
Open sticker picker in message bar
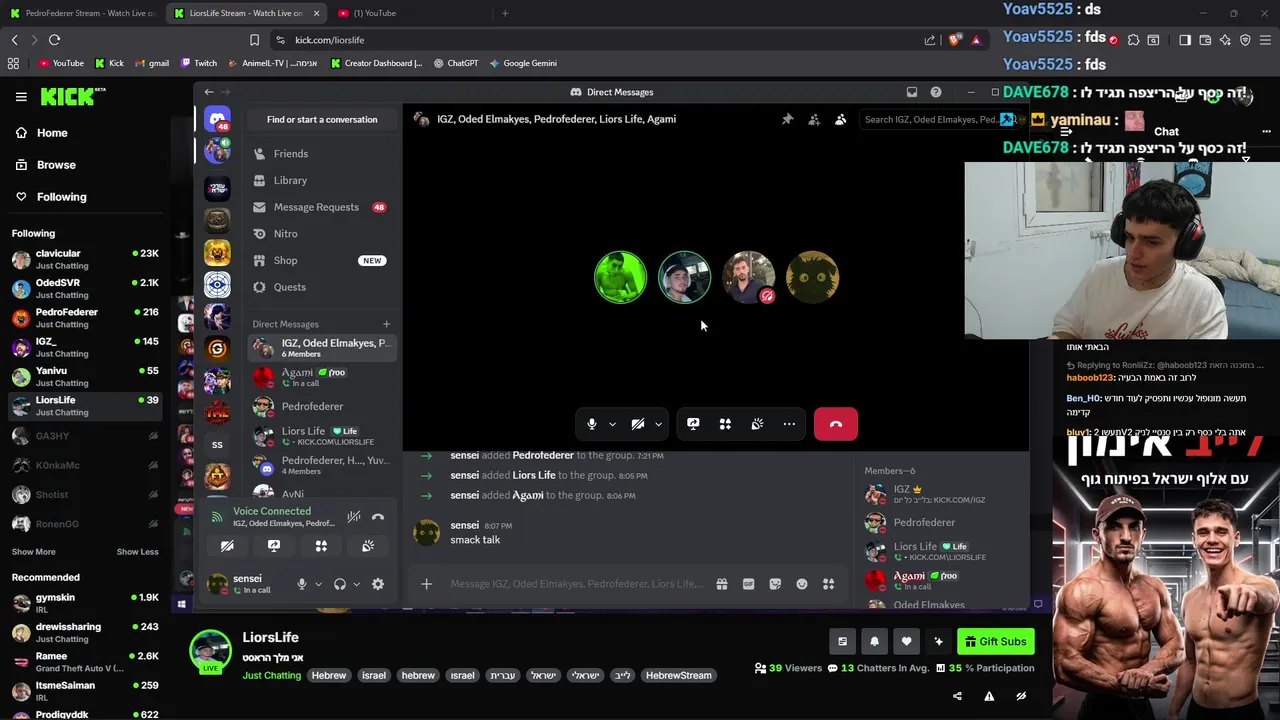click(x=775, y=584)
